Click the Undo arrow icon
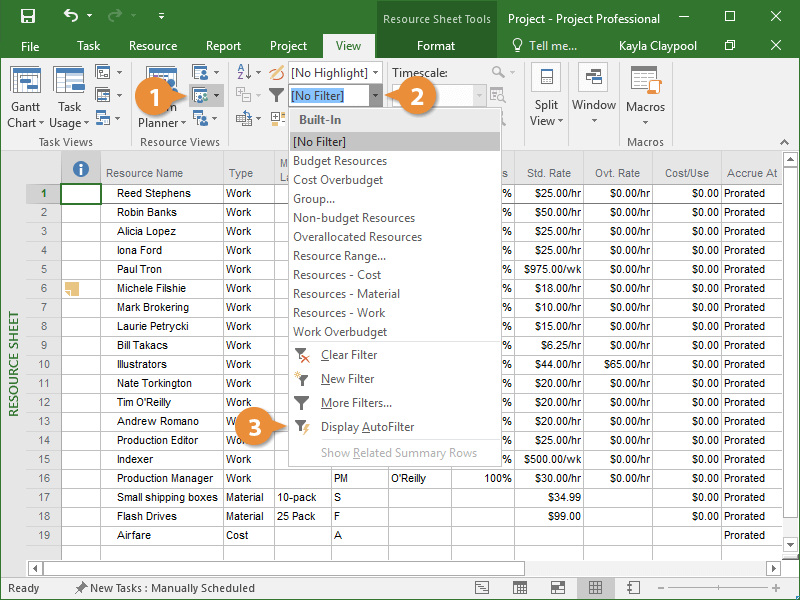The width and height of the screenshot is (800, 600). click(70, 16)
